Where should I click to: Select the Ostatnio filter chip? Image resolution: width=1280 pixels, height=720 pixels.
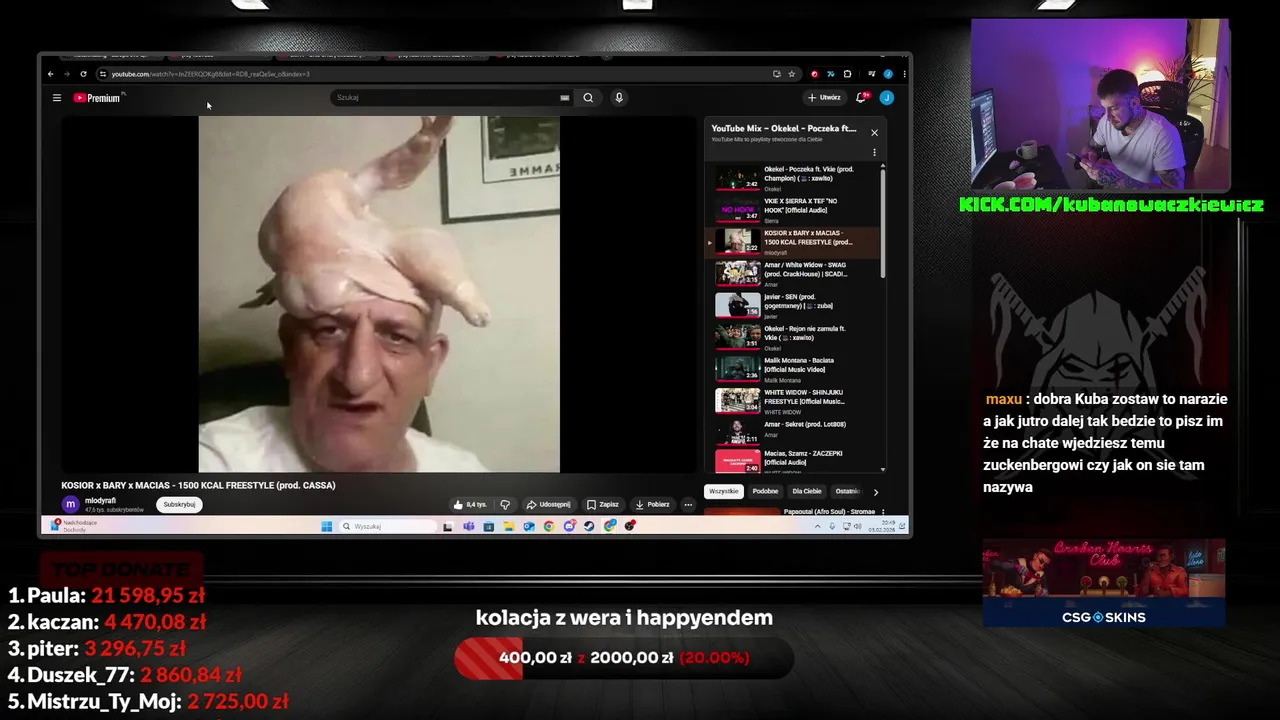click(847, 491)
